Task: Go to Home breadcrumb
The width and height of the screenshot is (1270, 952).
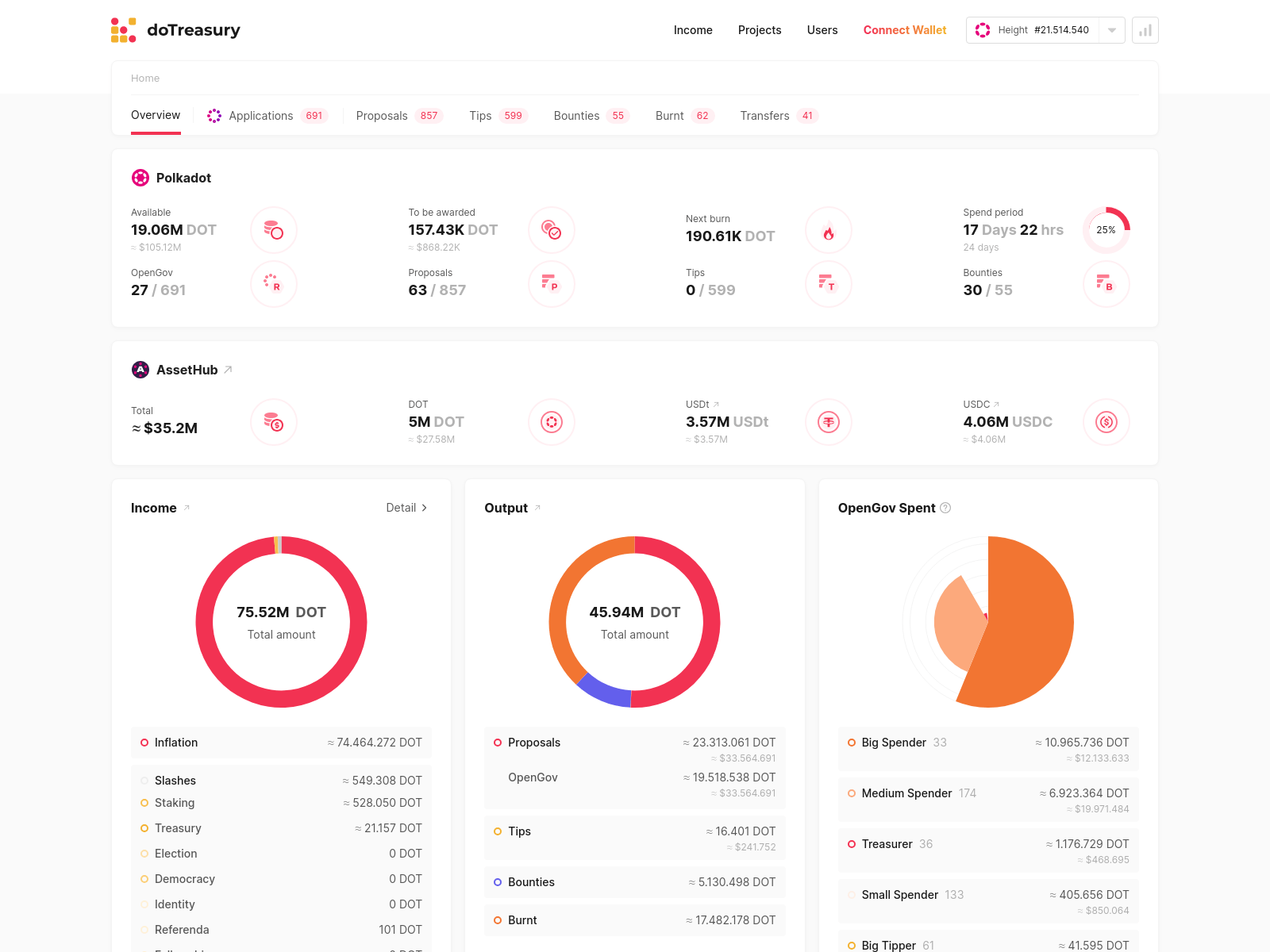Action: pos(145,79)
